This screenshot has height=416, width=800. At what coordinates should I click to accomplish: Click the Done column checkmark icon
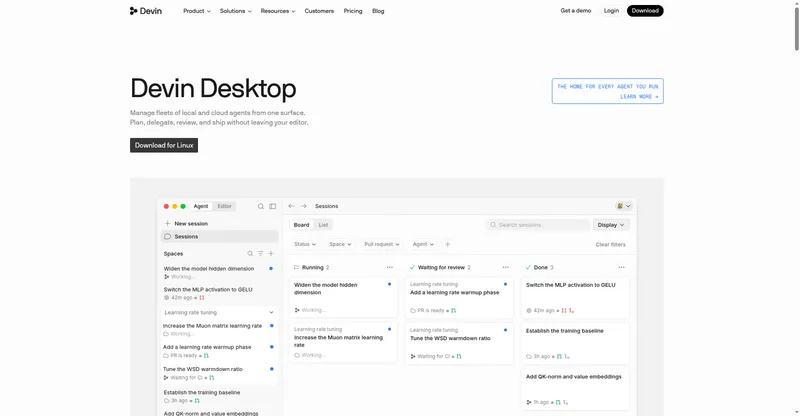(x=528, y=267)
